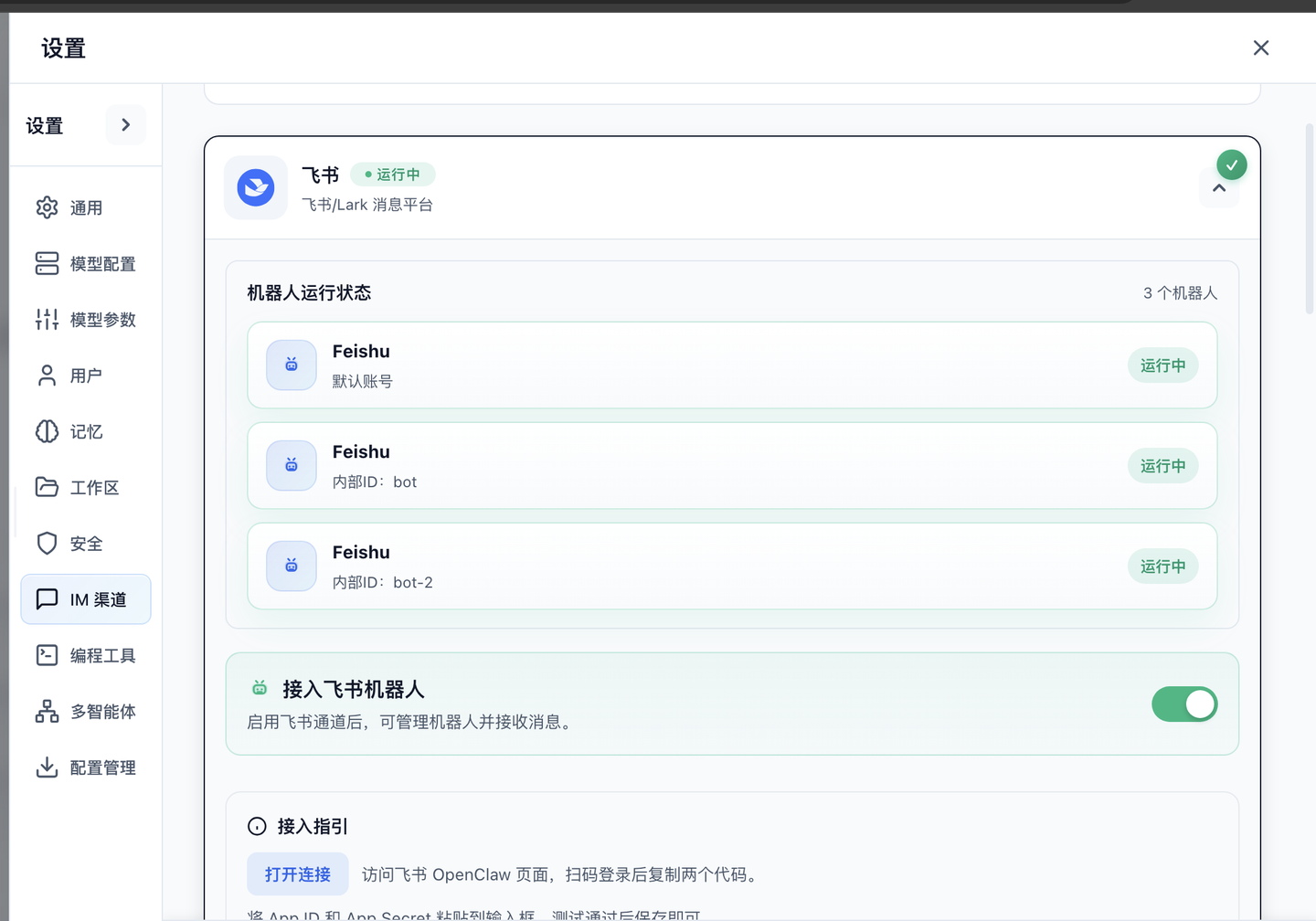The image size is (1316, 921).
Task: Select the Feishu 默认账号 robot card
Action: [x=732, y=365]
